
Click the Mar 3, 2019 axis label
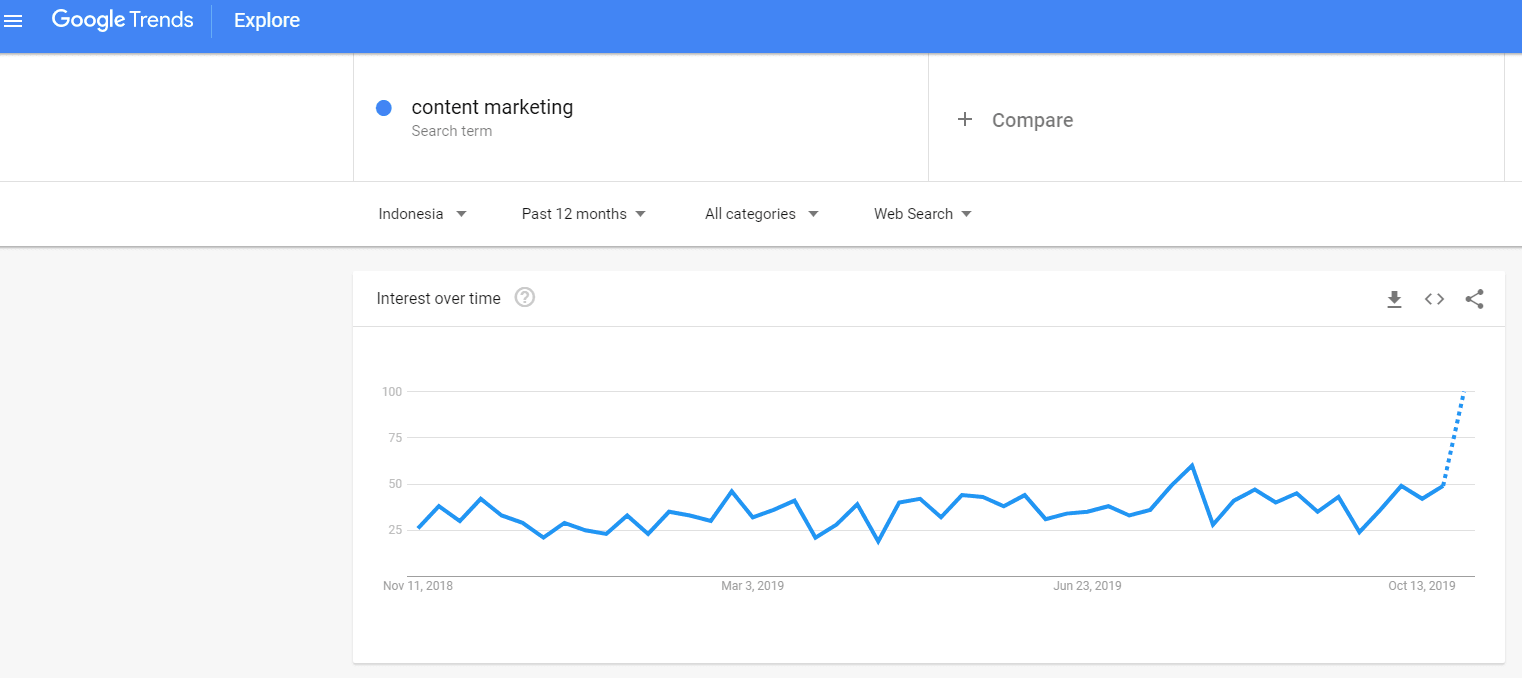point(752,586)
